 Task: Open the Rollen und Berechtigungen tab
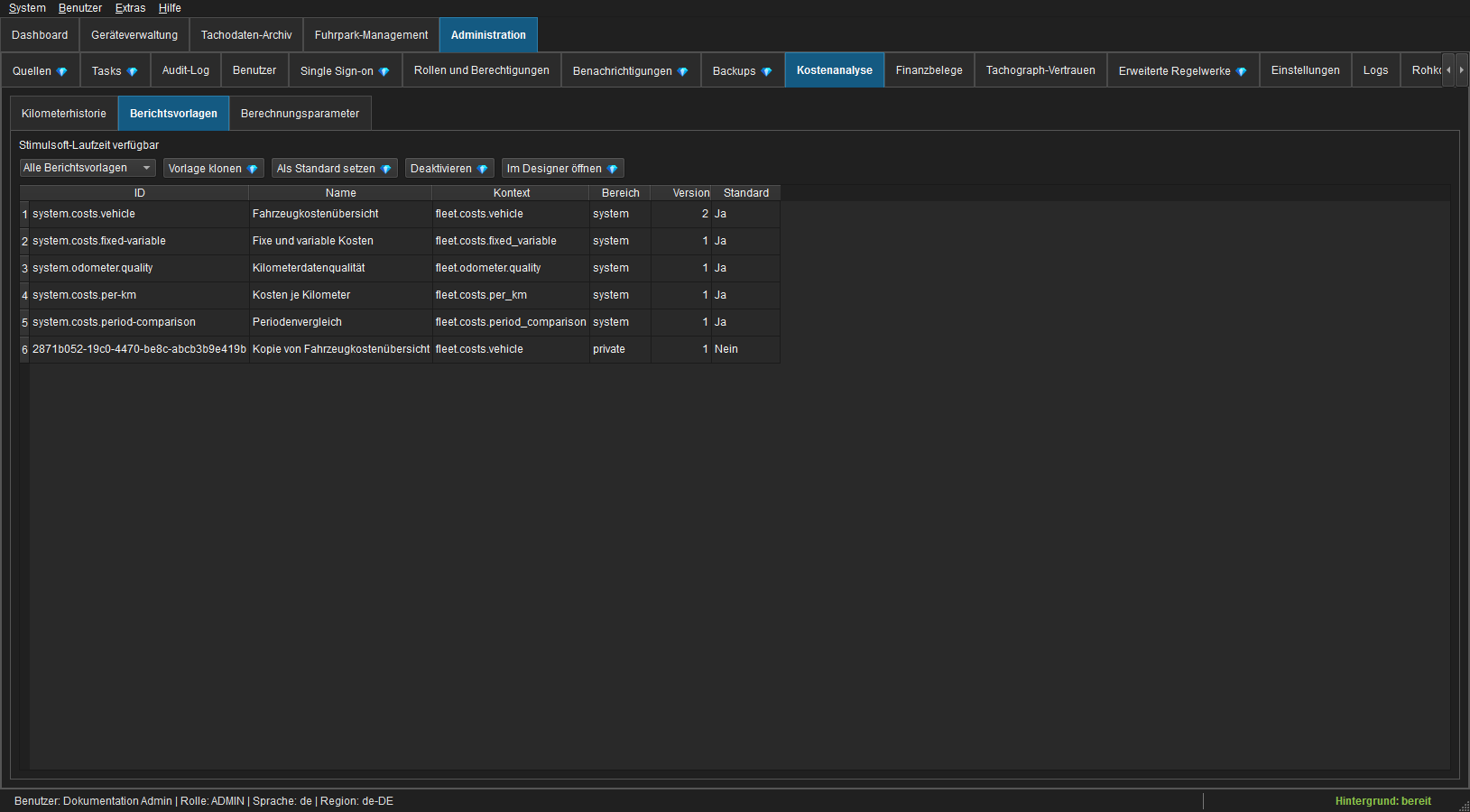point(482,70)
